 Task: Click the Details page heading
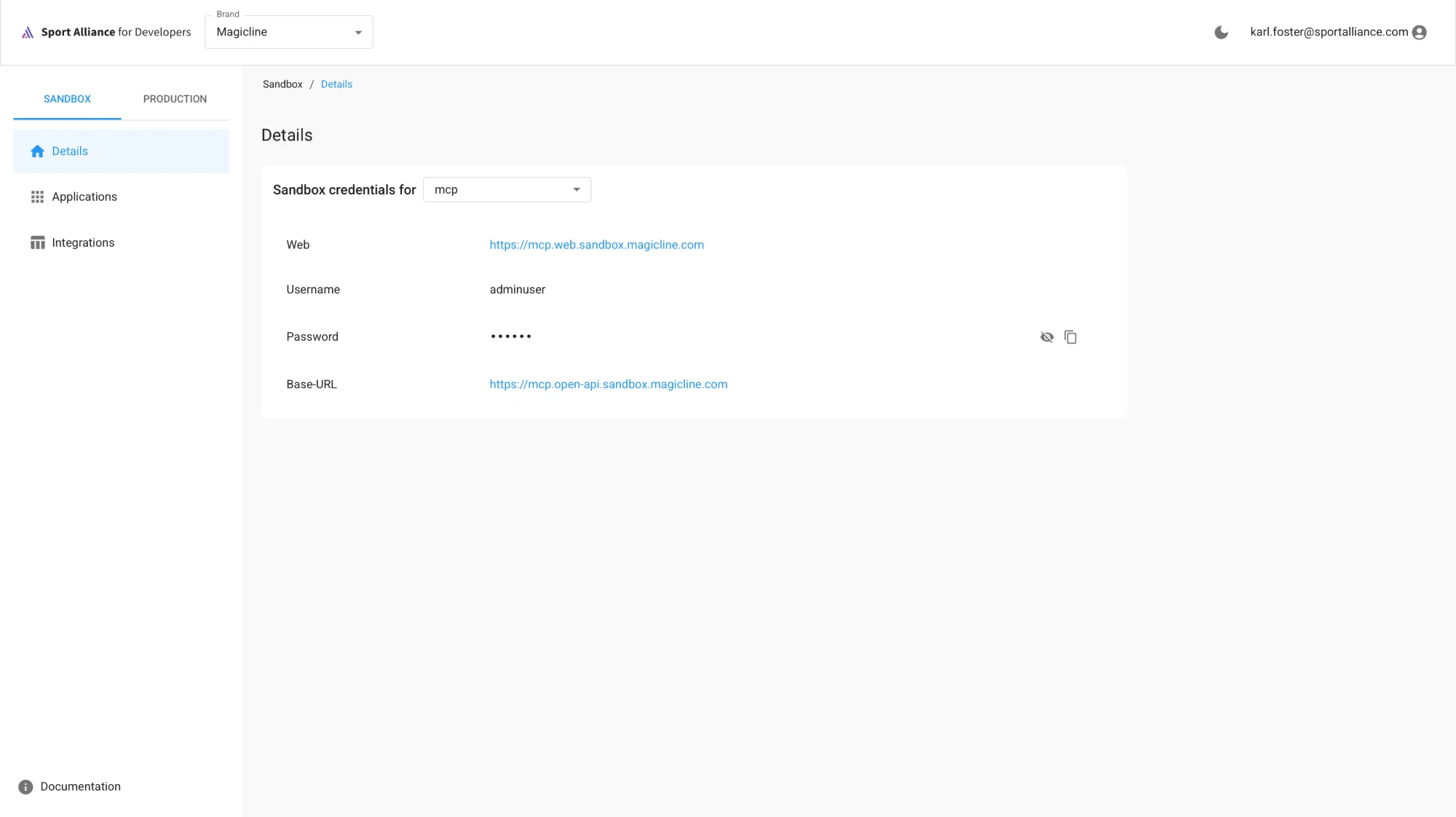(x=287, y=135)
